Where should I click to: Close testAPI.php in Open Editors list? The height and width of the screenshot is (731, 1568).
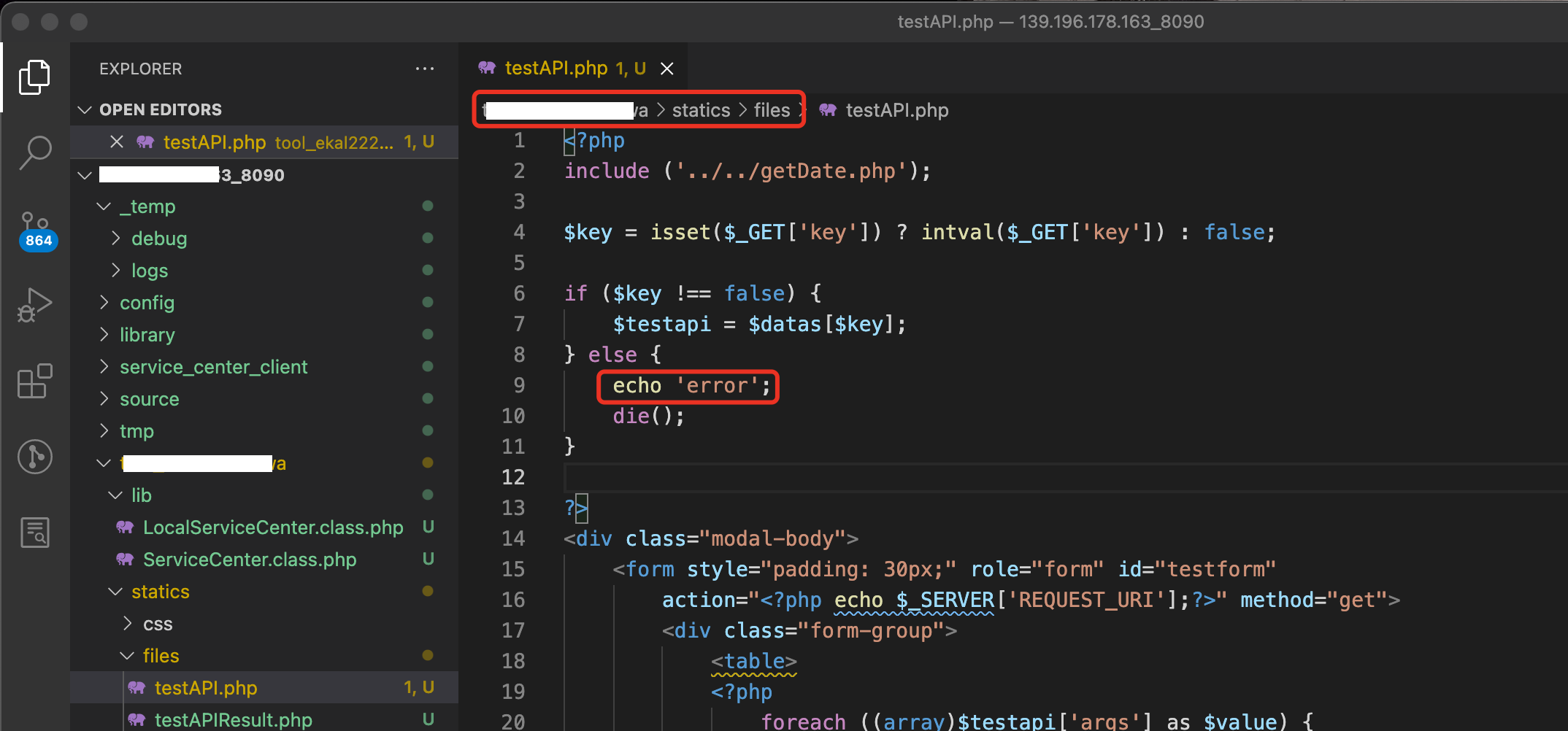(x=116, y=142)
